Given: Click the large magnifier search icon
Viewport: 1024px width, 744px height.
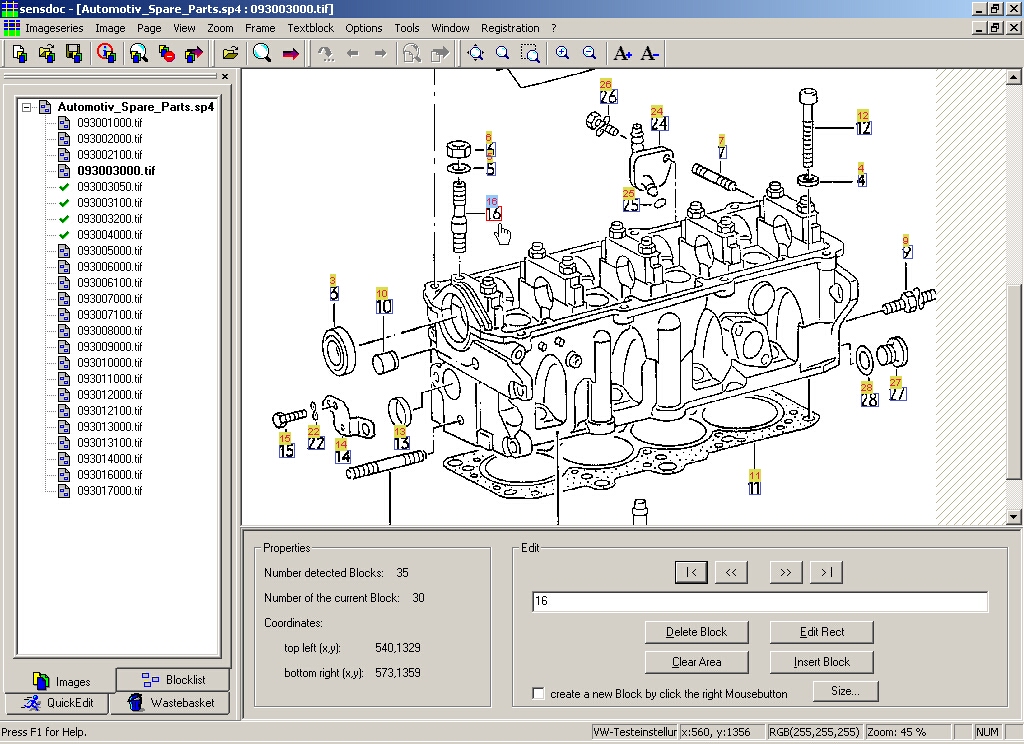Looking at the screenshot, I should [x=262, y=53].
